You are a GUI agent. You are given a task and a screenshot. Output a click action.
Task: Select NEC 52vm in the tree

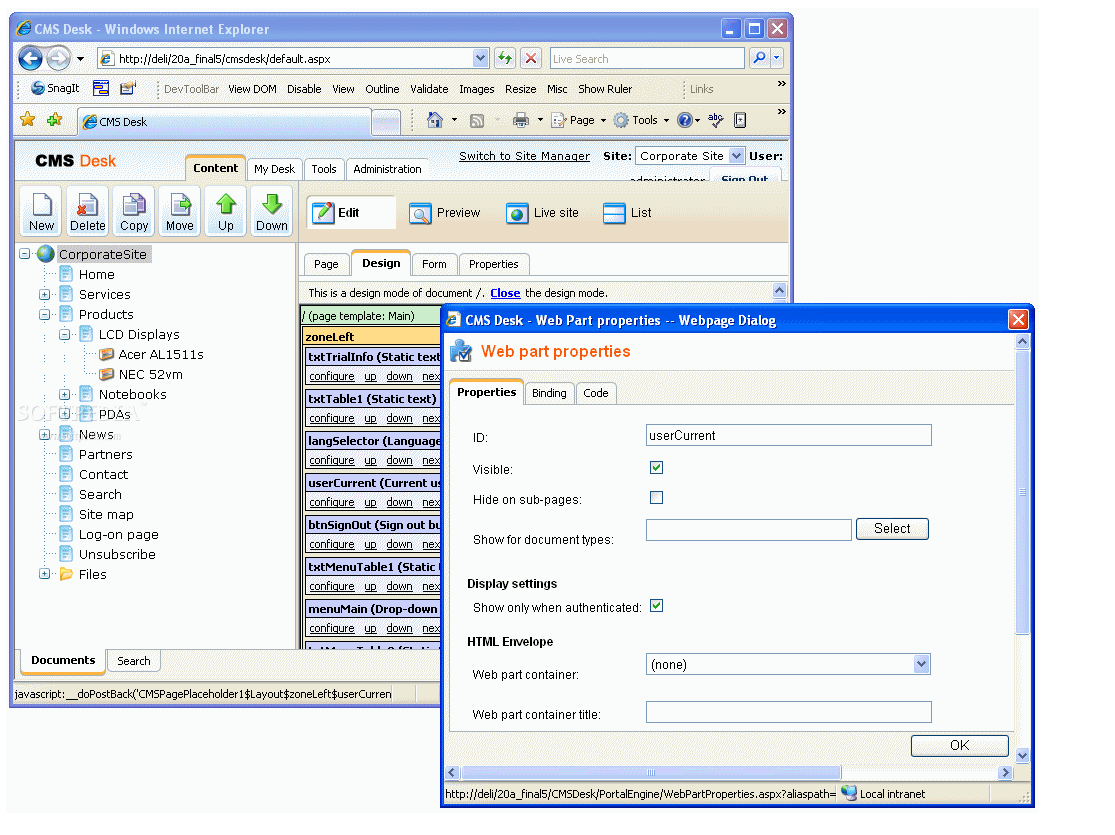point(150,374)
